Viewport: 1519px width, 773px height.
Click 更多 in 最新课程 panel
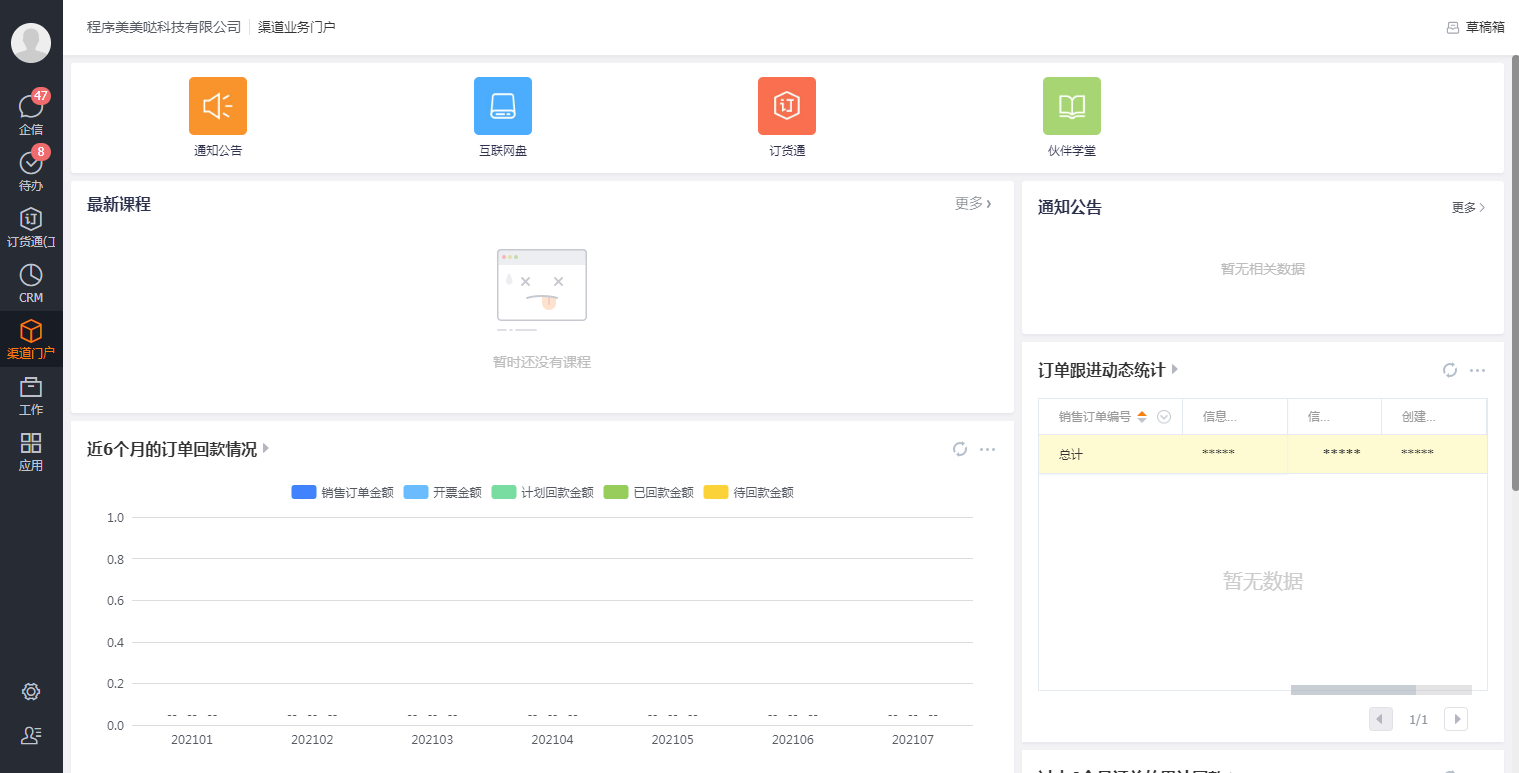(973, 203)
